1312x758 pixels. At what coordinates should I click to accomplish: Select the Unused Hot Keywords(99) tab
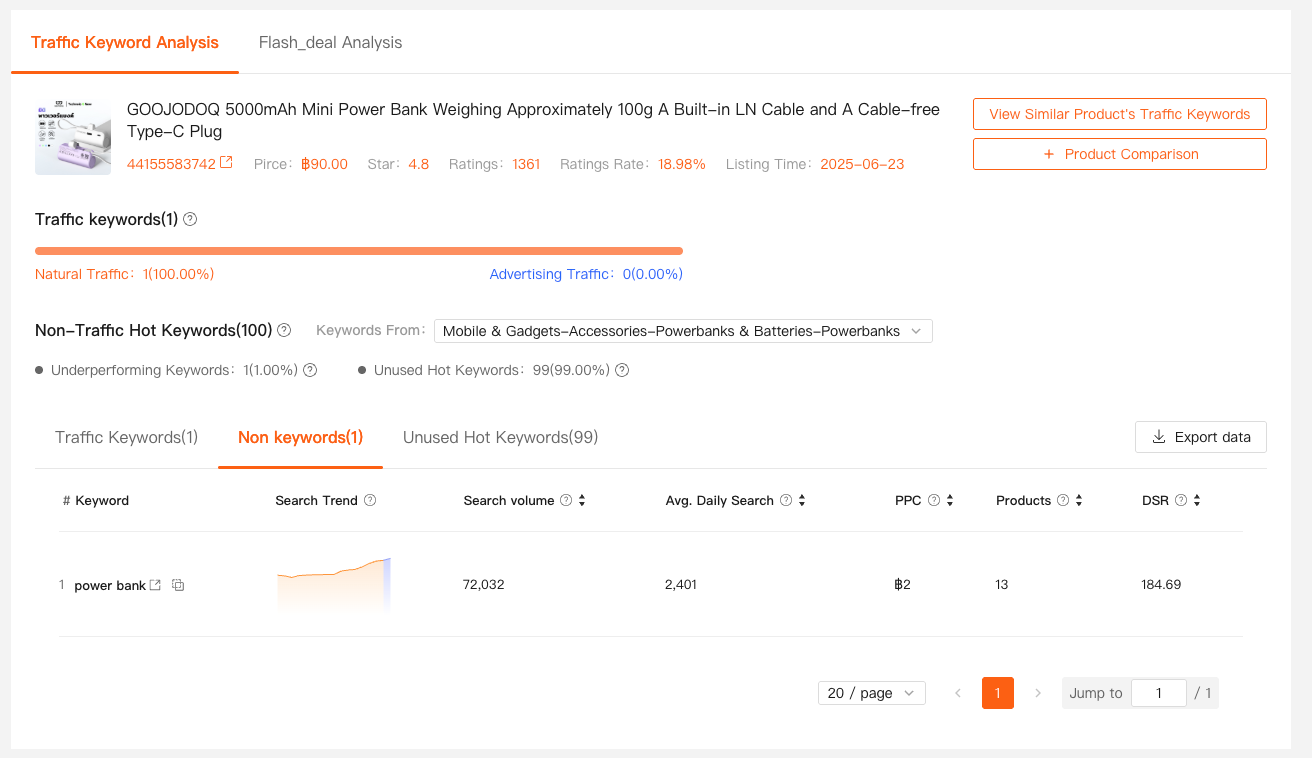point(500,437)
